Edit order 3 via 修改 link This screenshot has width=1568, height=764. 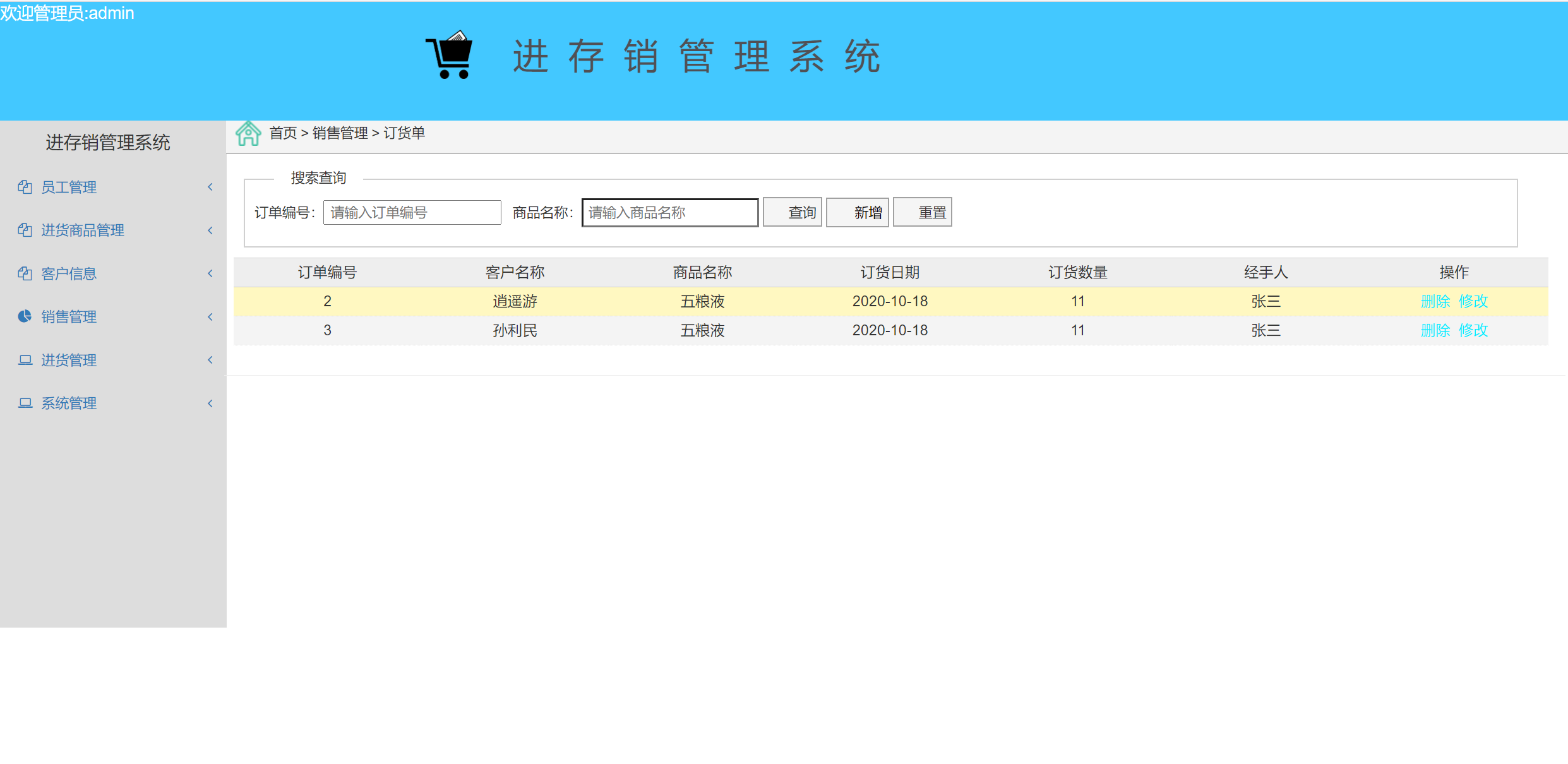[1473, 330]
